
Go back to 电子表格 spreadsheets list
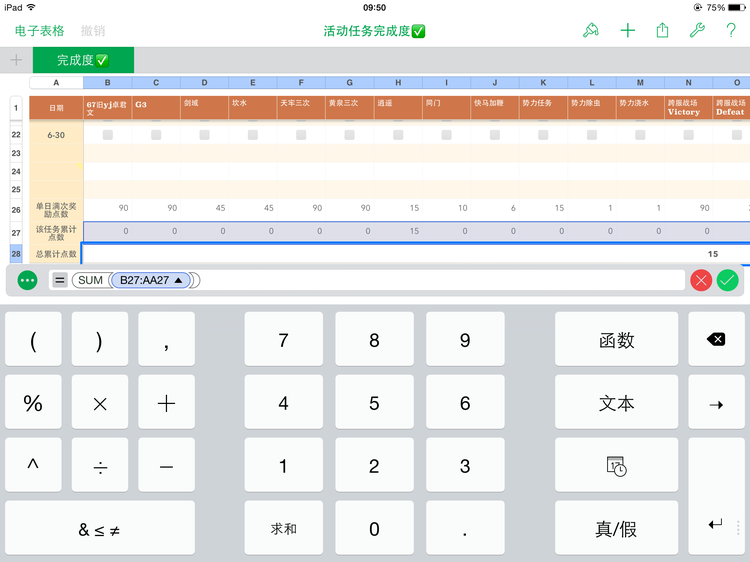coord(39,31)
